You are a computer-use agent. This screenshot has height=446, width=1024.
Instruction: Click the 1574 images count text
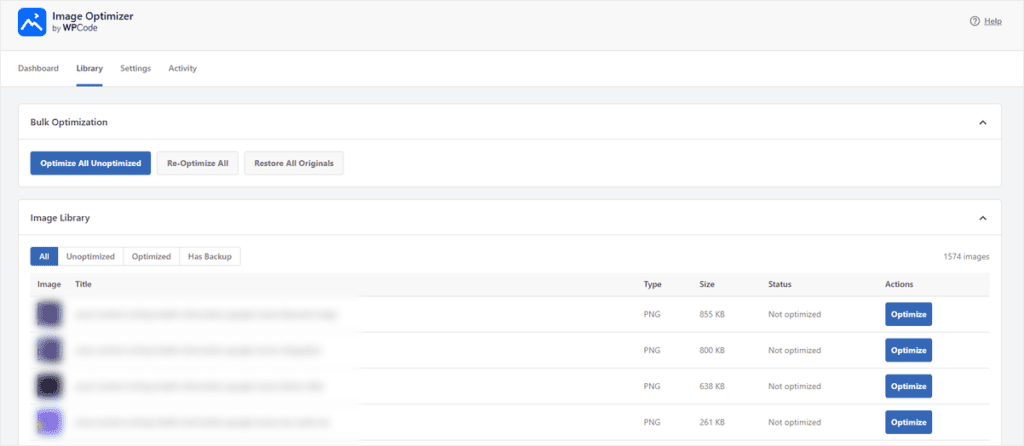[966, 257]
